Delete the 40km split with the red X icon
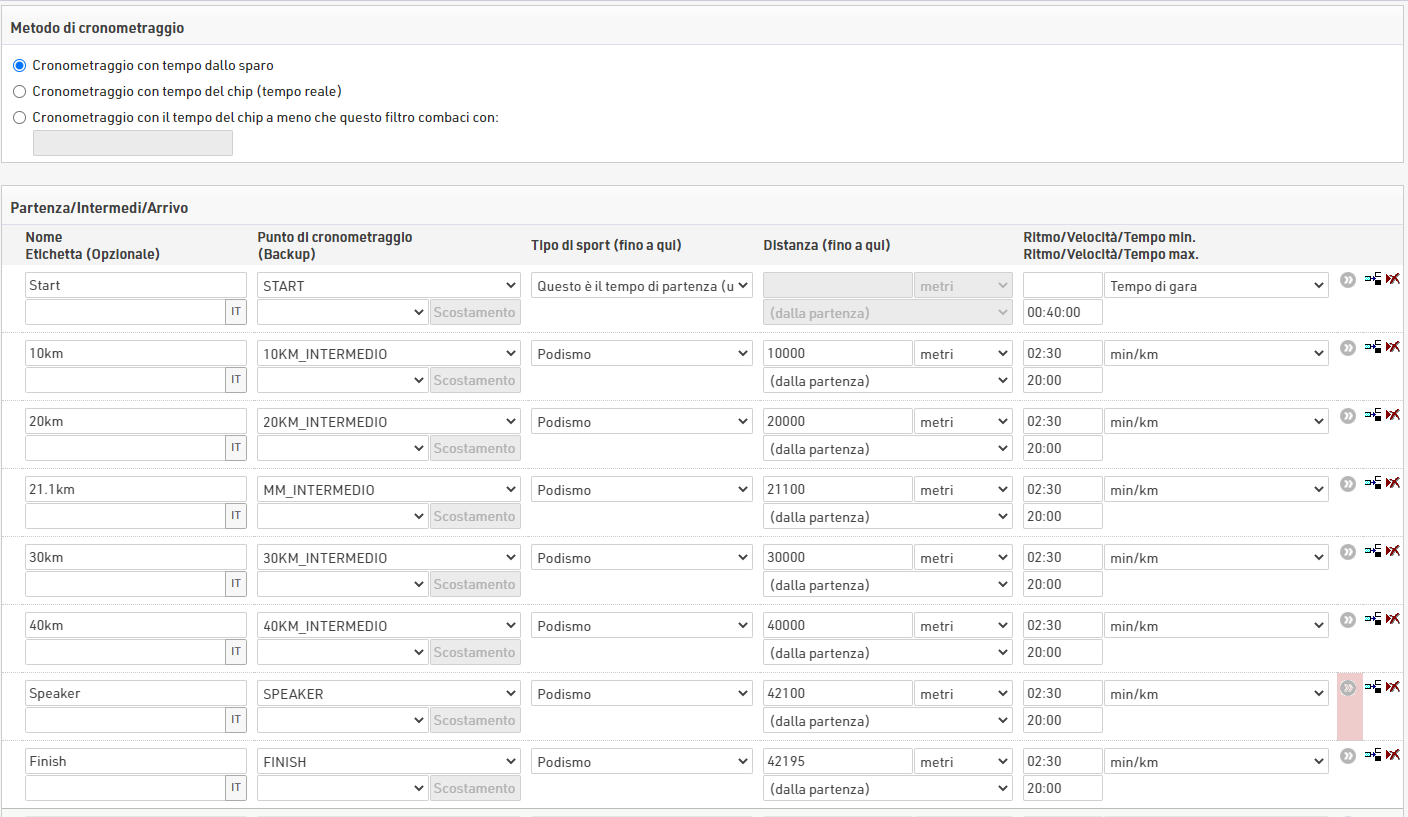 pyautogui.click(x=1392, y=619)
